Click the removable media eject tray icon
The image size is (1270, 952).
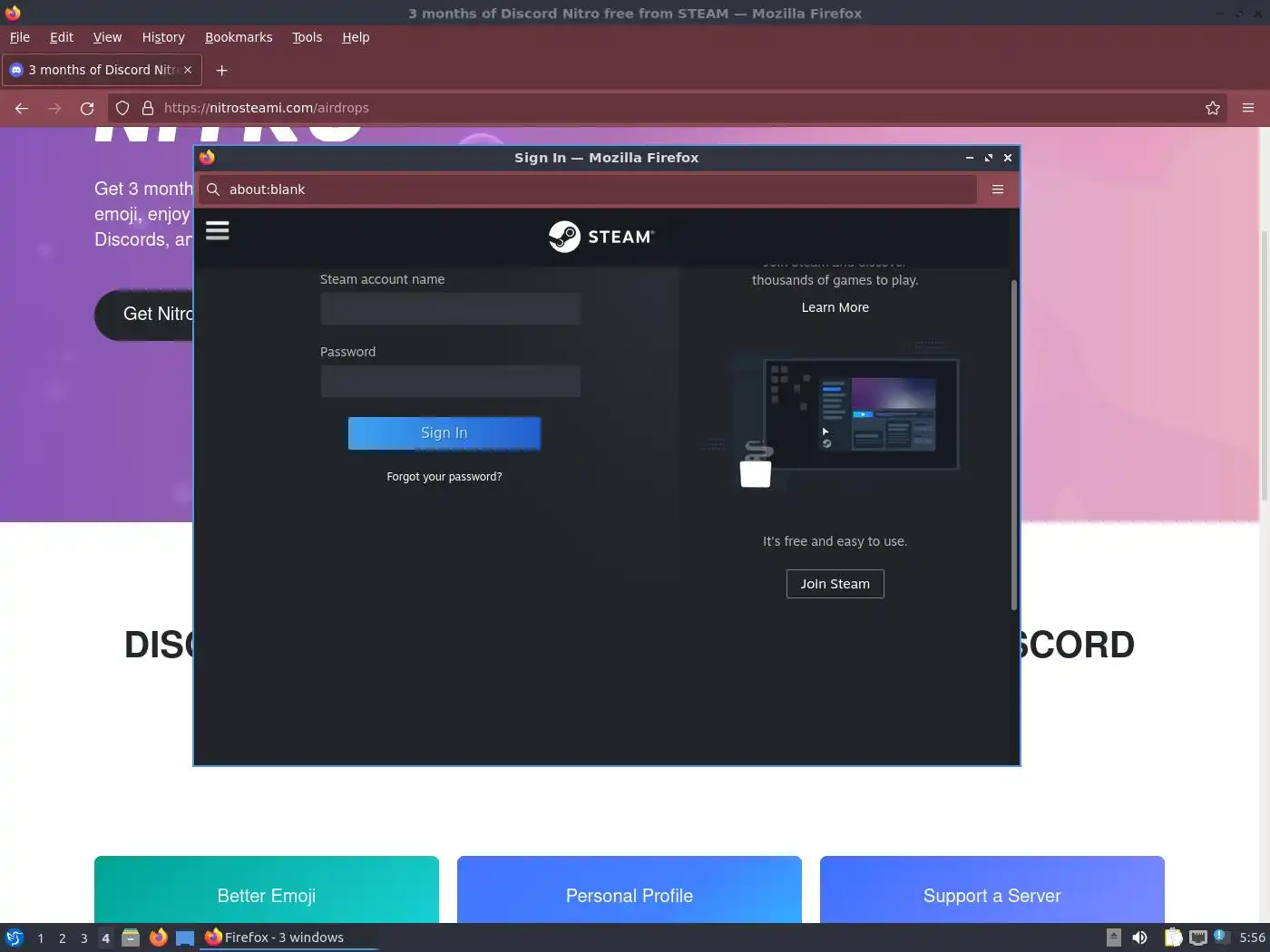click(x=1114, y=937)
